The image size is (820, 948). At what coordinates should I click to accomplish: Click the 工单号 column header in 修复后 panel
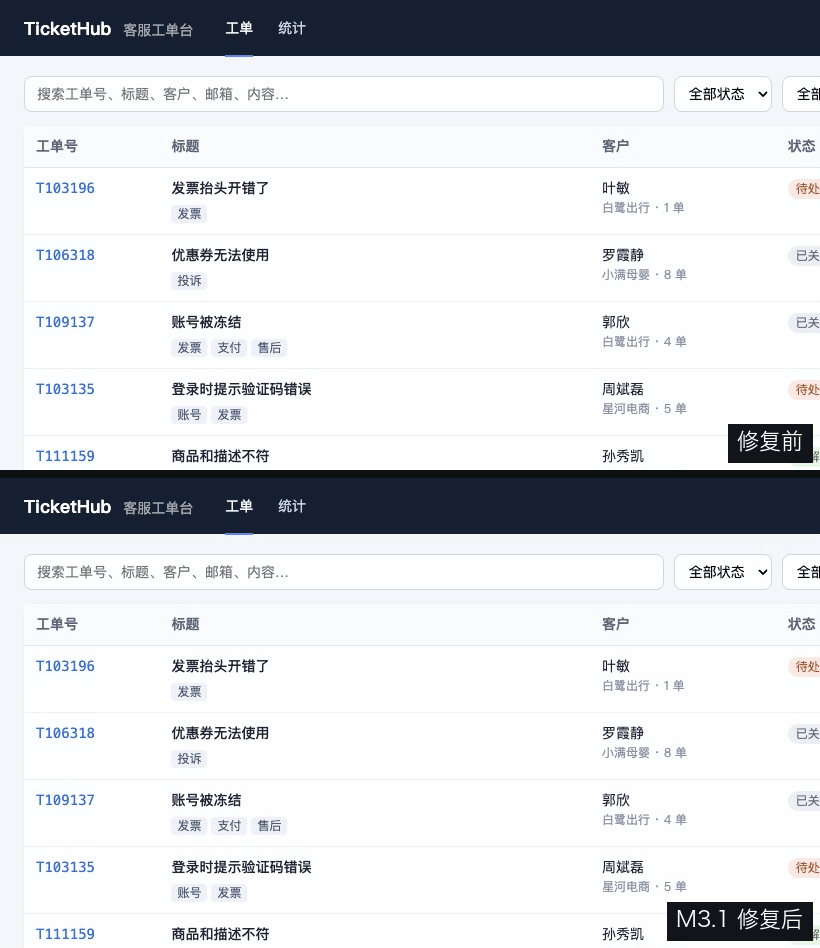(57, 625)
